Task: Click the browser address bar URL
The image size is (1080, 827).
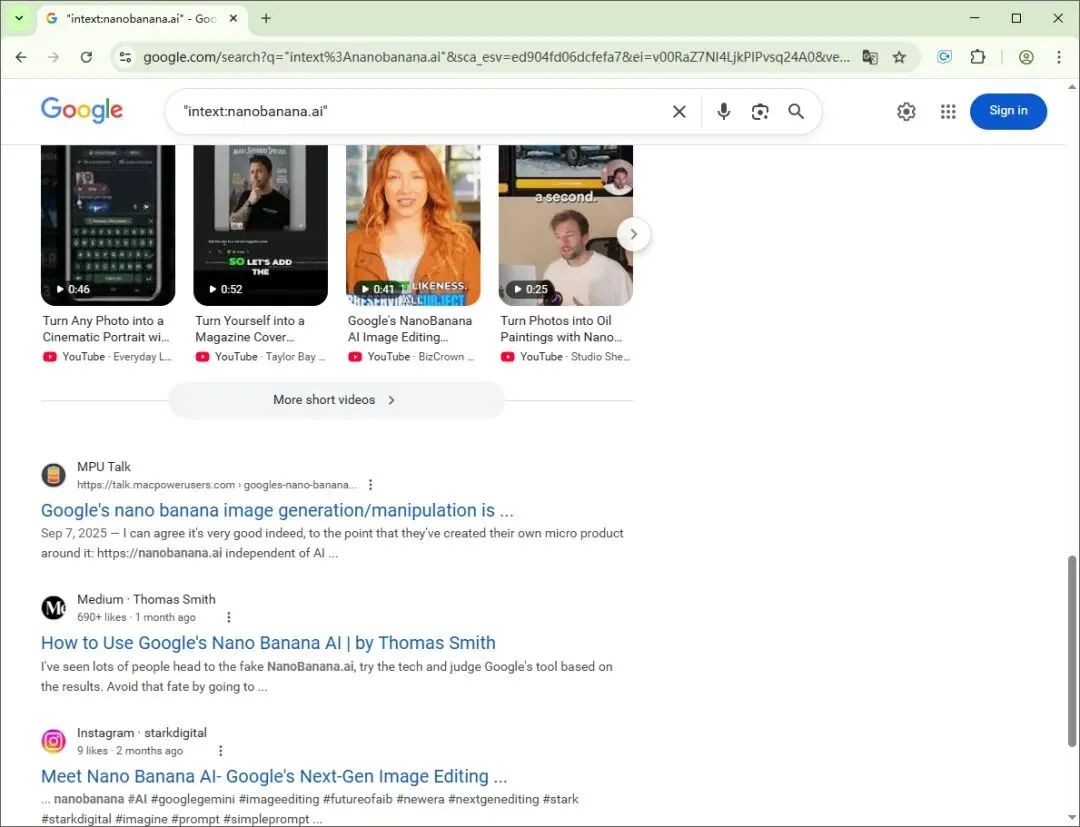Action: (x=496, y=57)
